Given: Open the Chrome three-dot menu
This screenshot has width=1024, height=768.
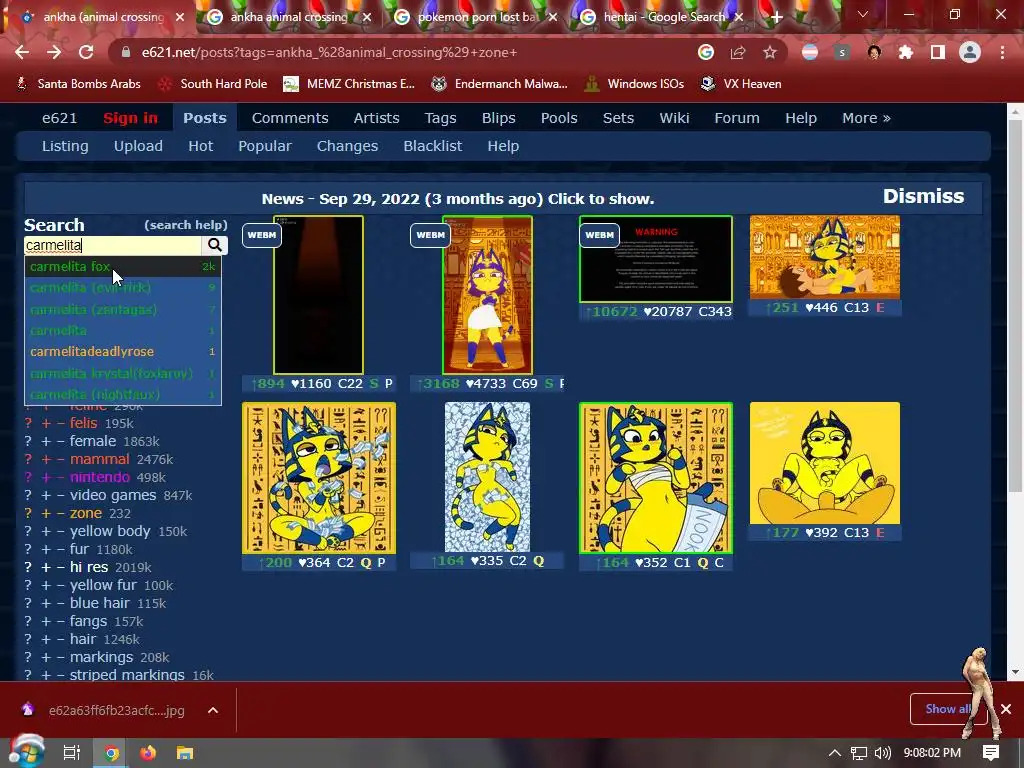Looking at the screenshot, I should (x=1002, y=52).
